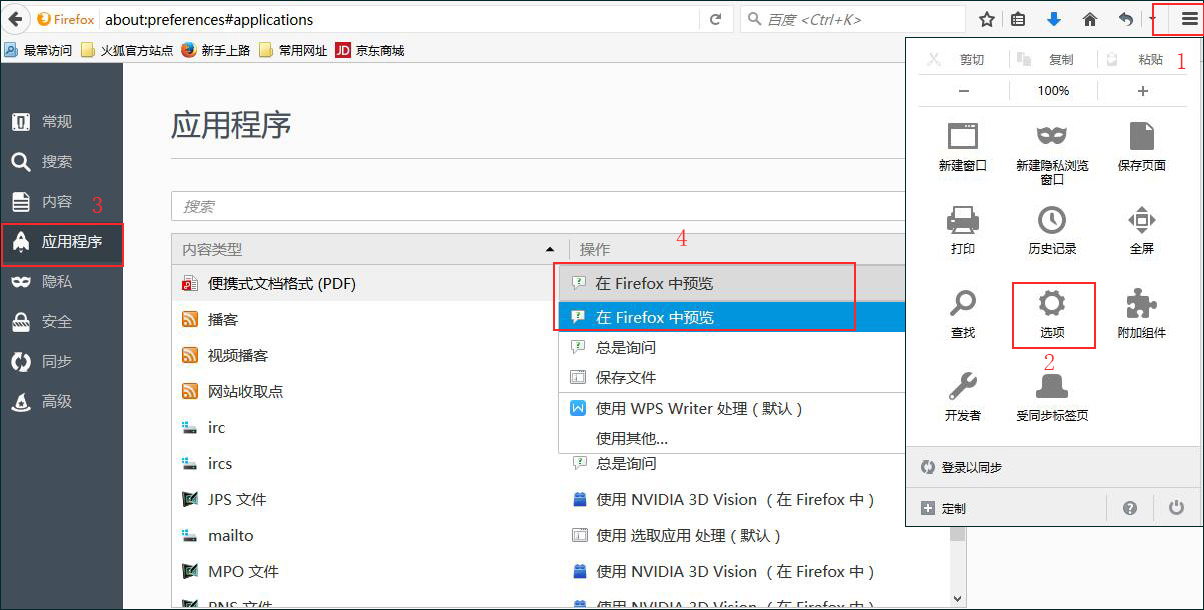1204x610 pixels.
Task: Switch to the 搜索 preferences section
Action: [61, 162]
